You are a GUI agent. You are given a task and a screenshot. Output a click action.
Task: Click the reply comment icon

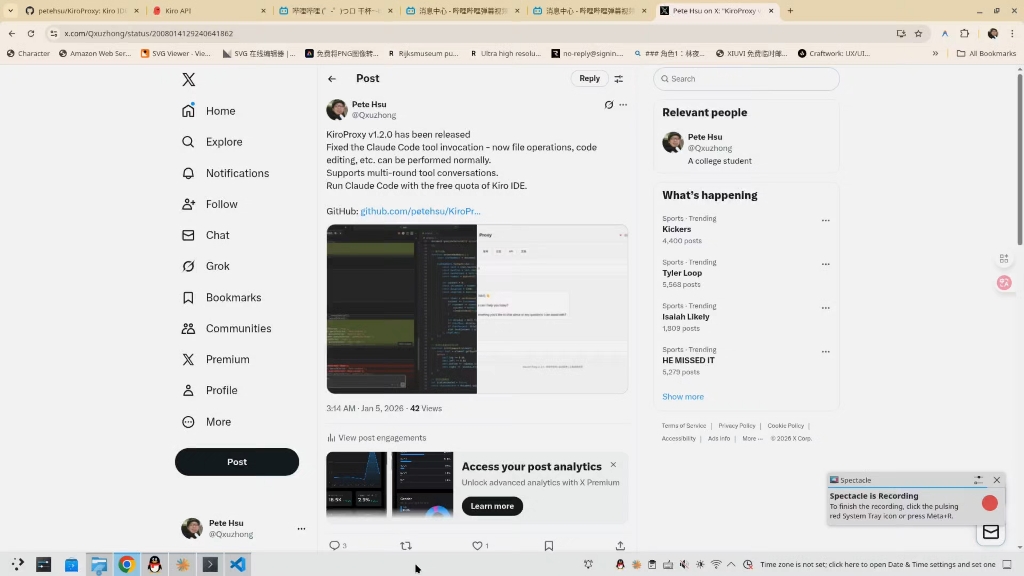(x=334, y=545)
